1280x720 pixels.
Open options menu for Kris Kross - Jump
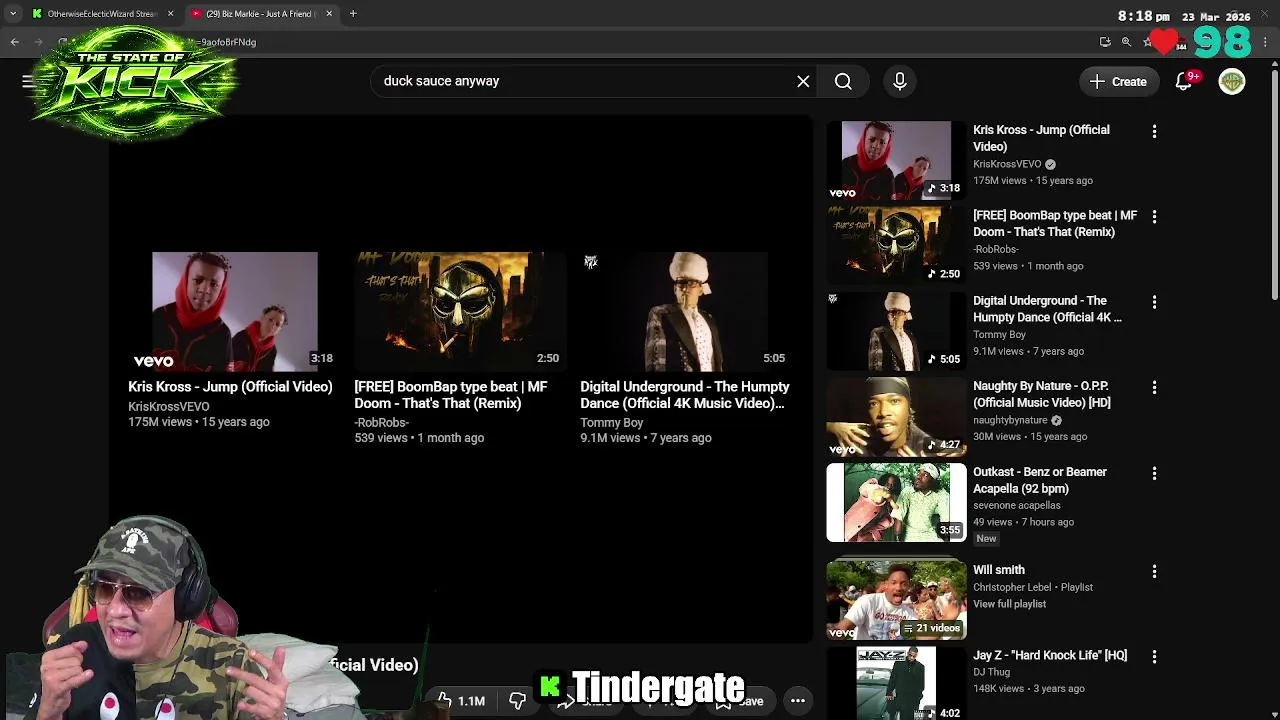point(1154,131)
